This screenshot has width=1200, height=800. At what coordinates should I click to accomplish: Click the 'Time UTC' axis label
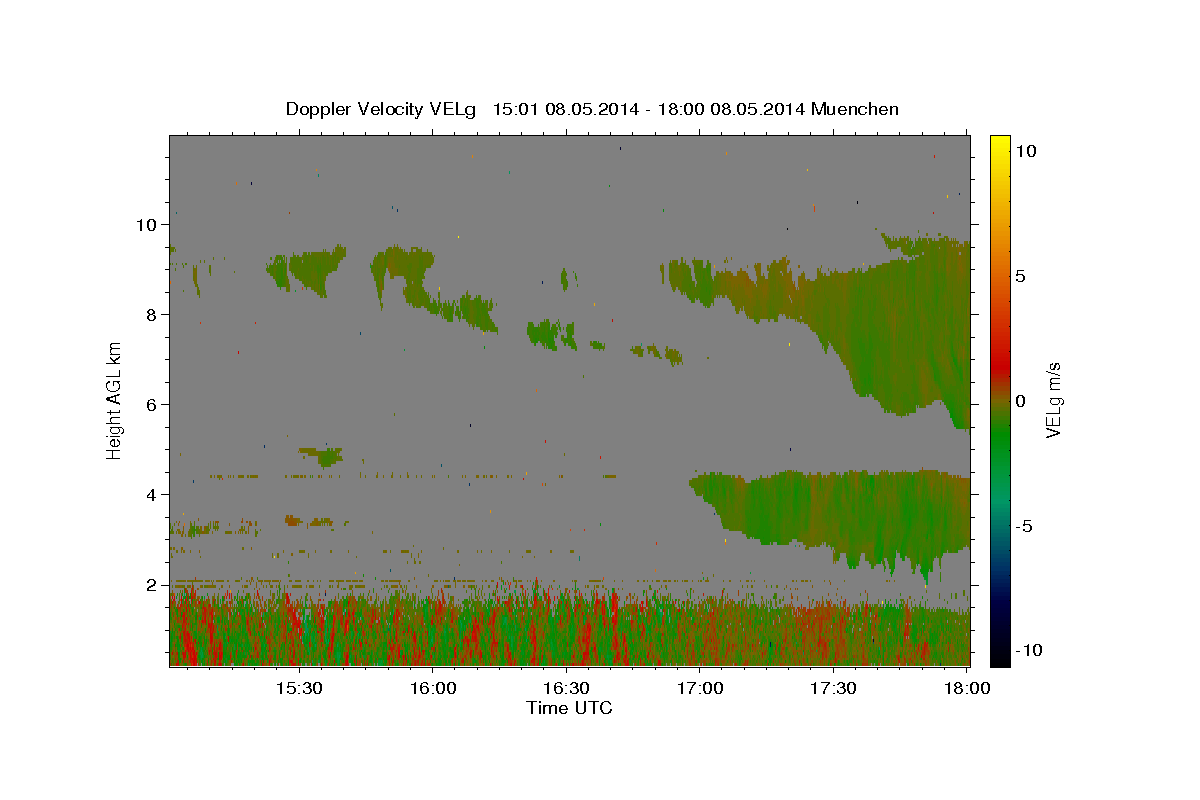pyautogui.click(x=569, y=708)
